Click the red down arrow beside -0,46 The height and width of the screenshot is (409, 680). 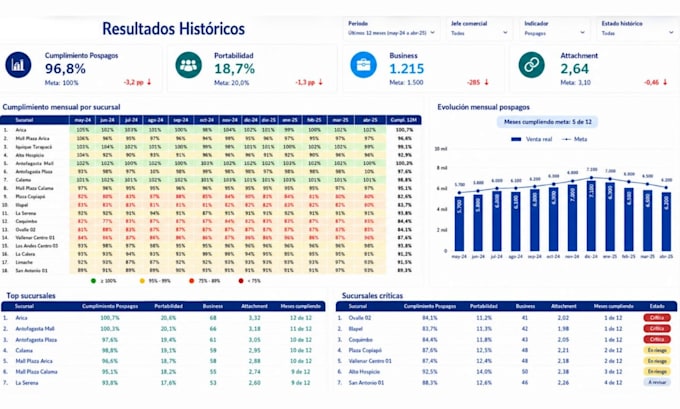click(x=665, y=82)
